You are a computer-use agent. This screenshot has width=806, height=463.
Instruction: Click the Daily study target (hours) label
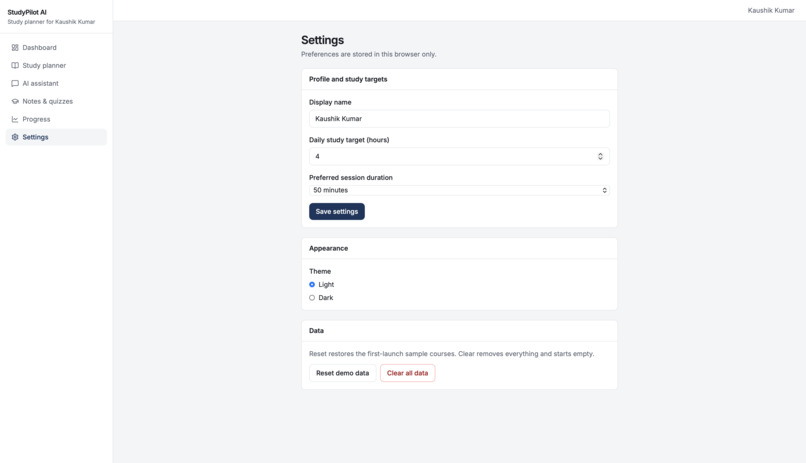[349, 140]
